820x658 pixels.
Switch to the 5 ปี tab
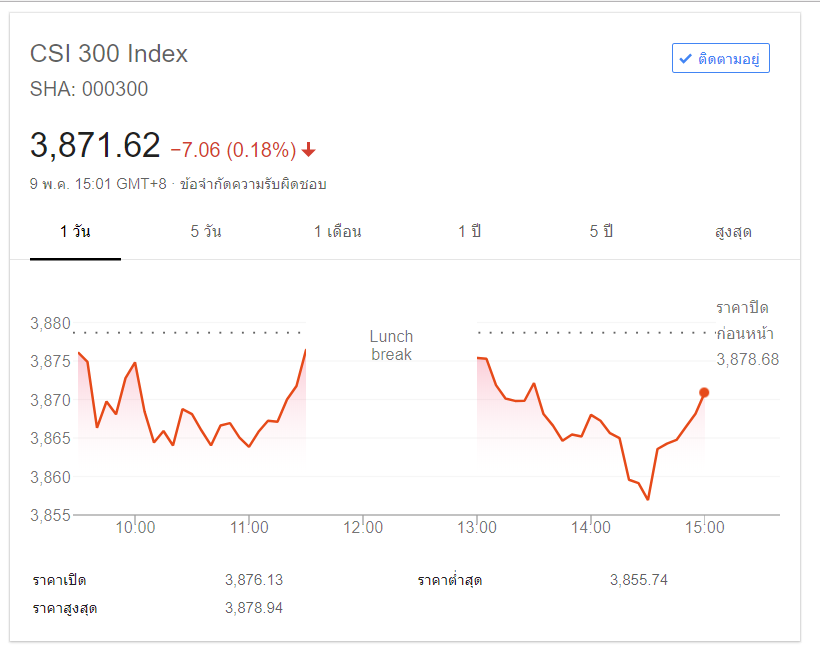(601, 232)
